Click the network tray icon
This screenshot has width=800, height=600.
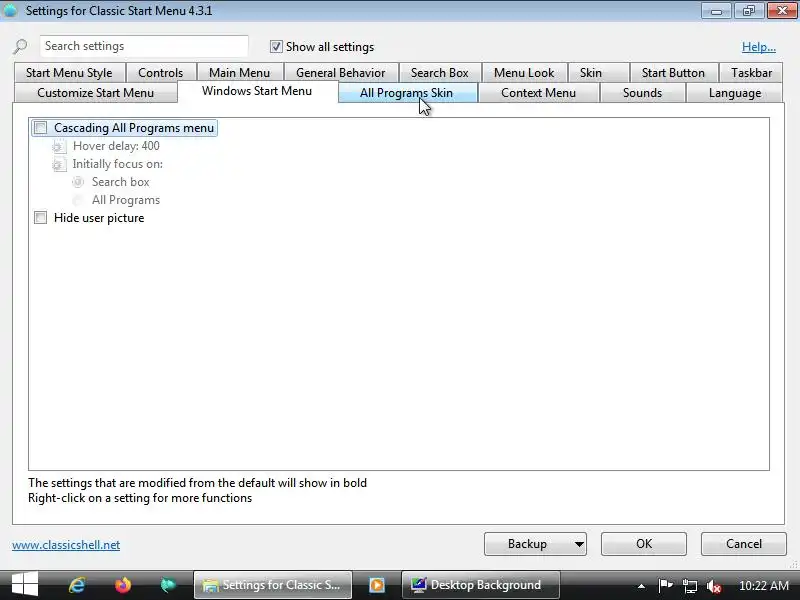point(690,586)
